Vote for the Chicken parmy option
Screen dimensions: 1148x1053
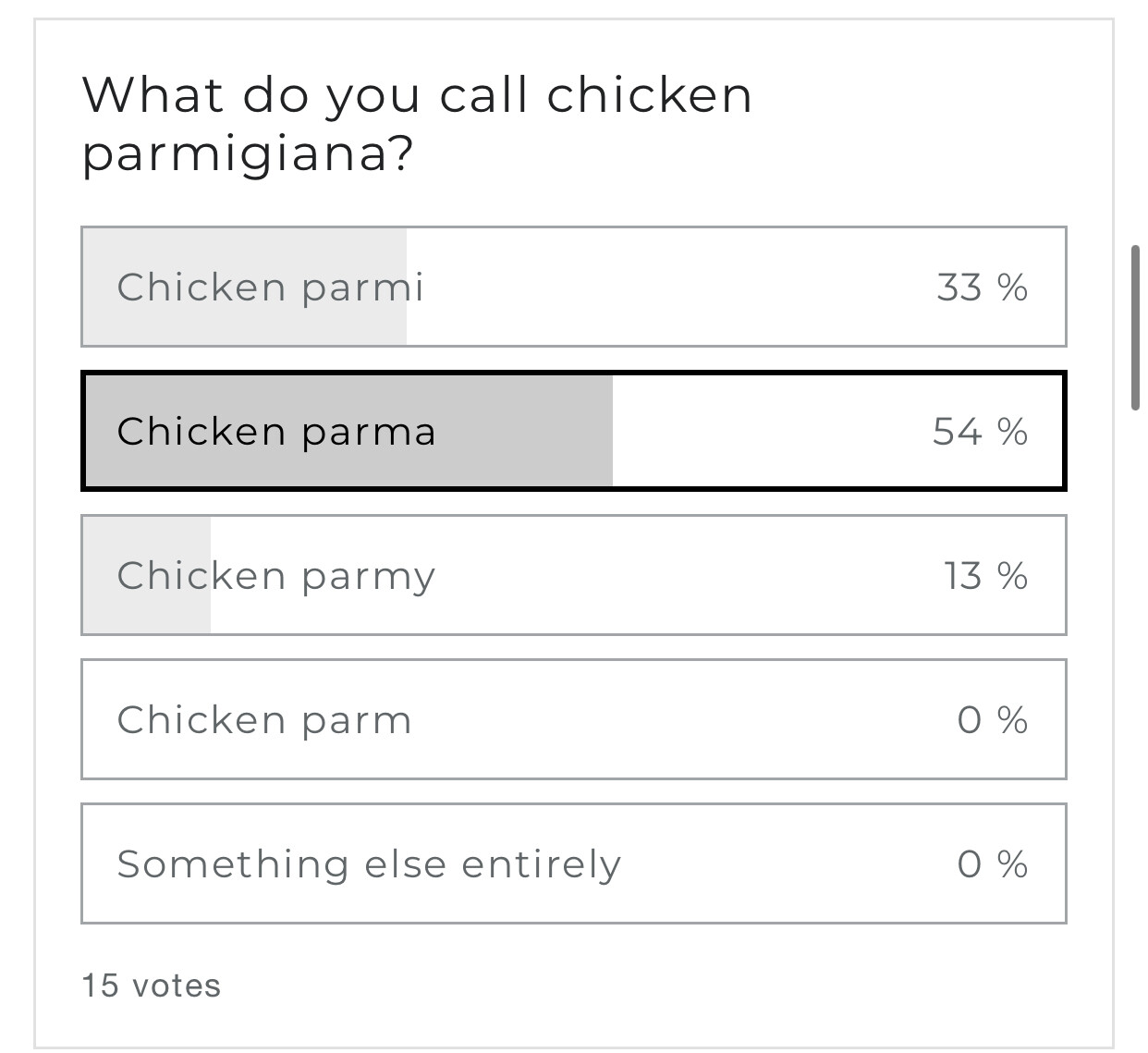tap(275, 576)
